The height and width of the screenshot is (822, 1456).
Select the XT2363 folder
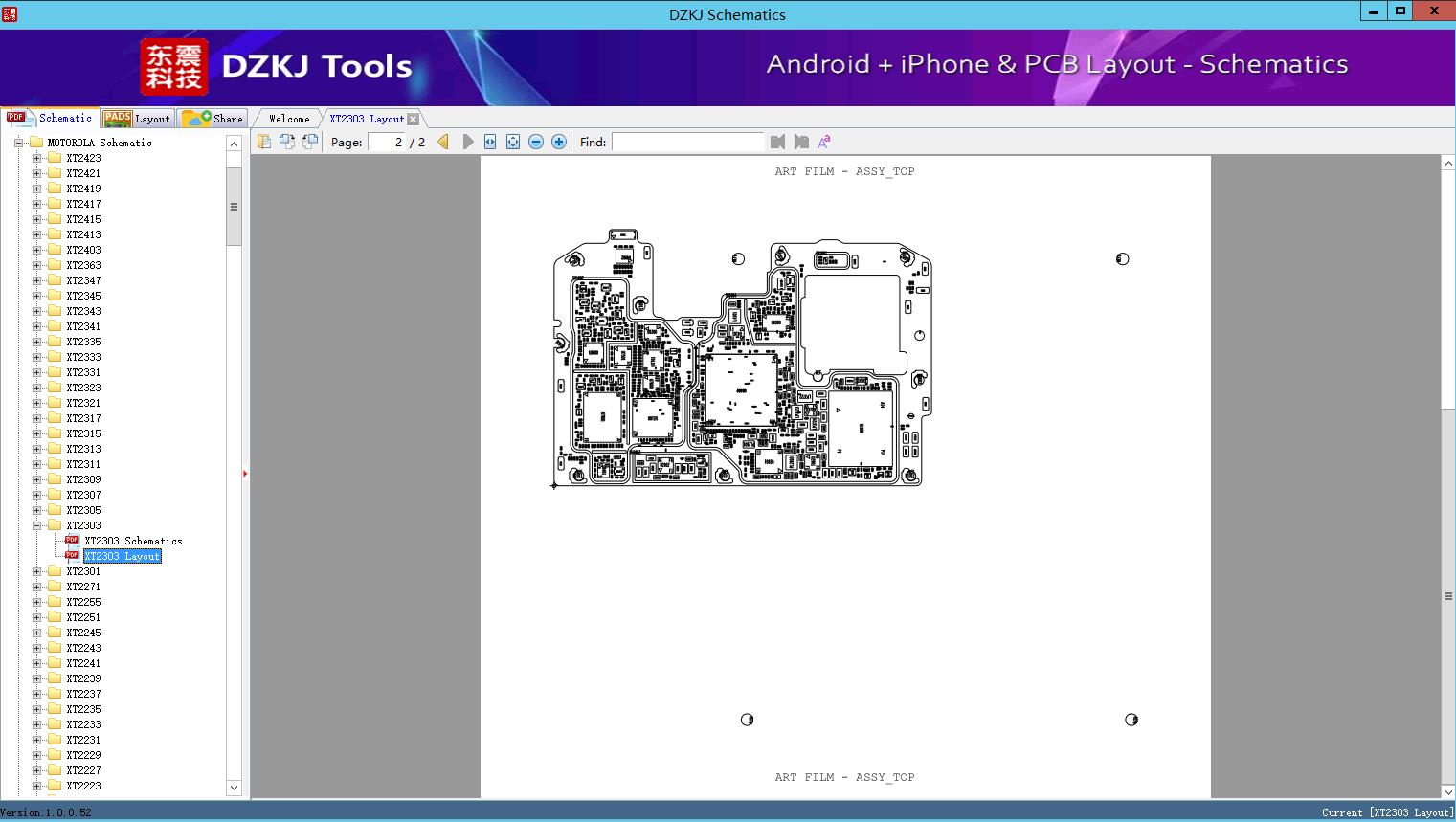click(x=83, y=265)
